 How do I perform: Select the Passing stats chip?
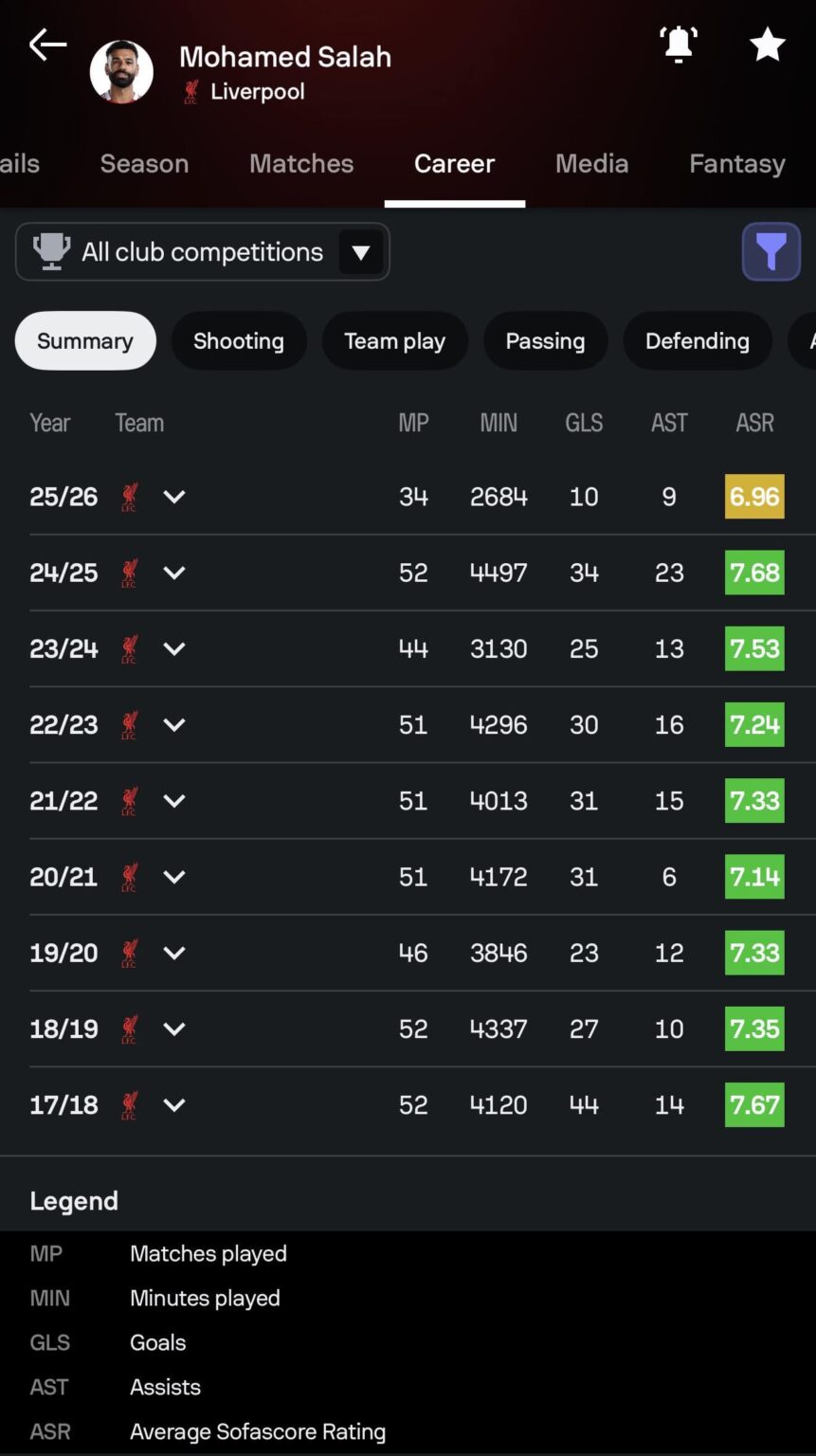(545, 341)
